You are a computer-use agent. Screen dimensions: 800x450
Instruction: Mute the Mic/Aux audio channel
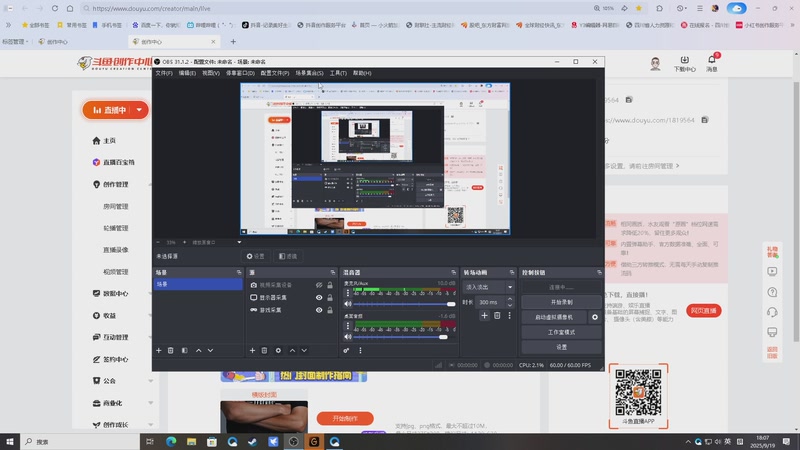tap(348, 304)
